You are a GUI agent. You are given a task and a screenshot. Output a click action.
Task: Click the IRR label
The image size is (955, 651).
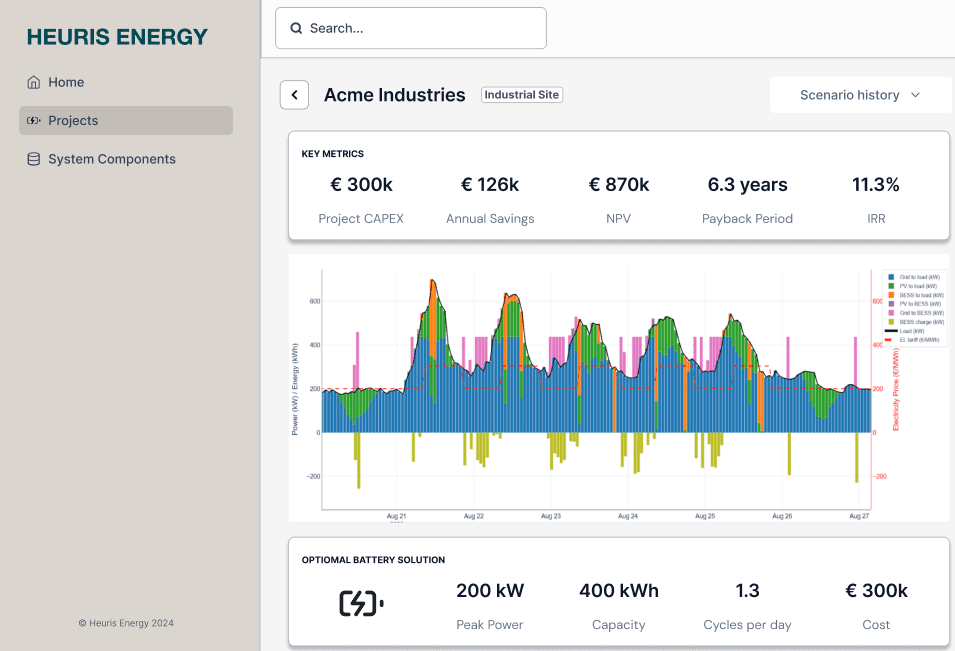point(876,219)
